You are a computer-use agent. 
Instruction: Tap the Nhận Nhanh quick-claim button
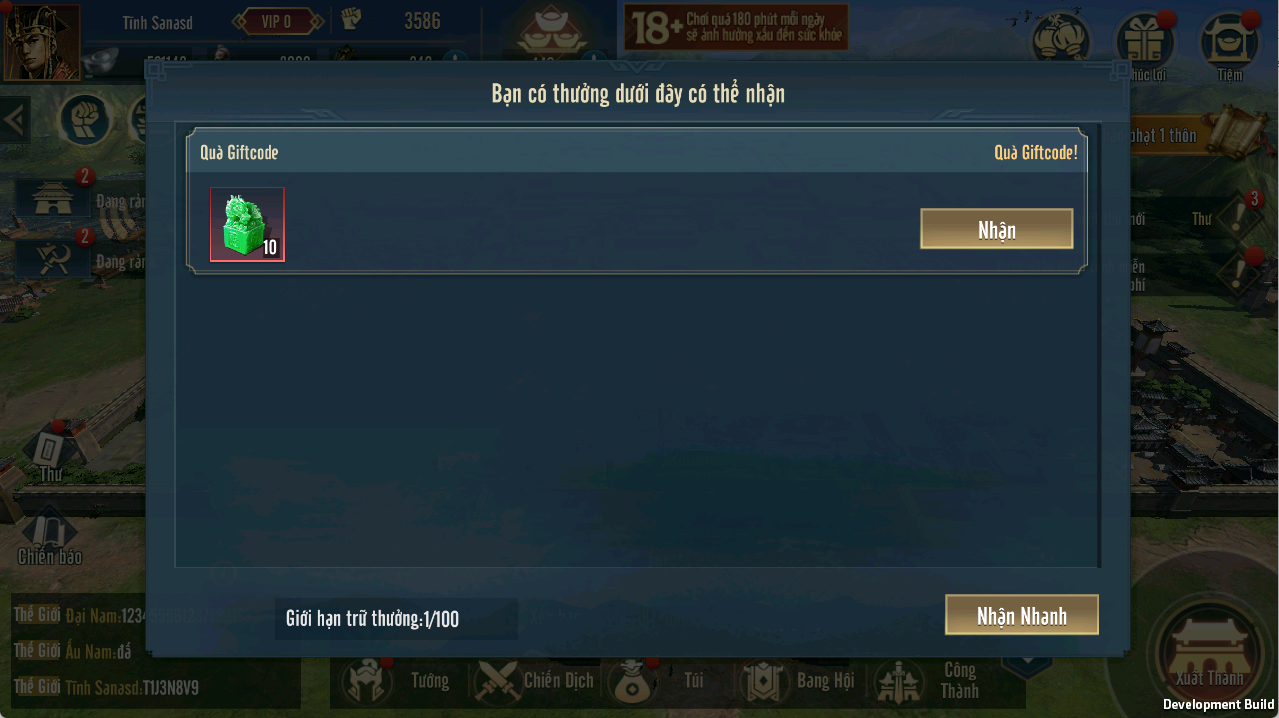pos(1021,615)
